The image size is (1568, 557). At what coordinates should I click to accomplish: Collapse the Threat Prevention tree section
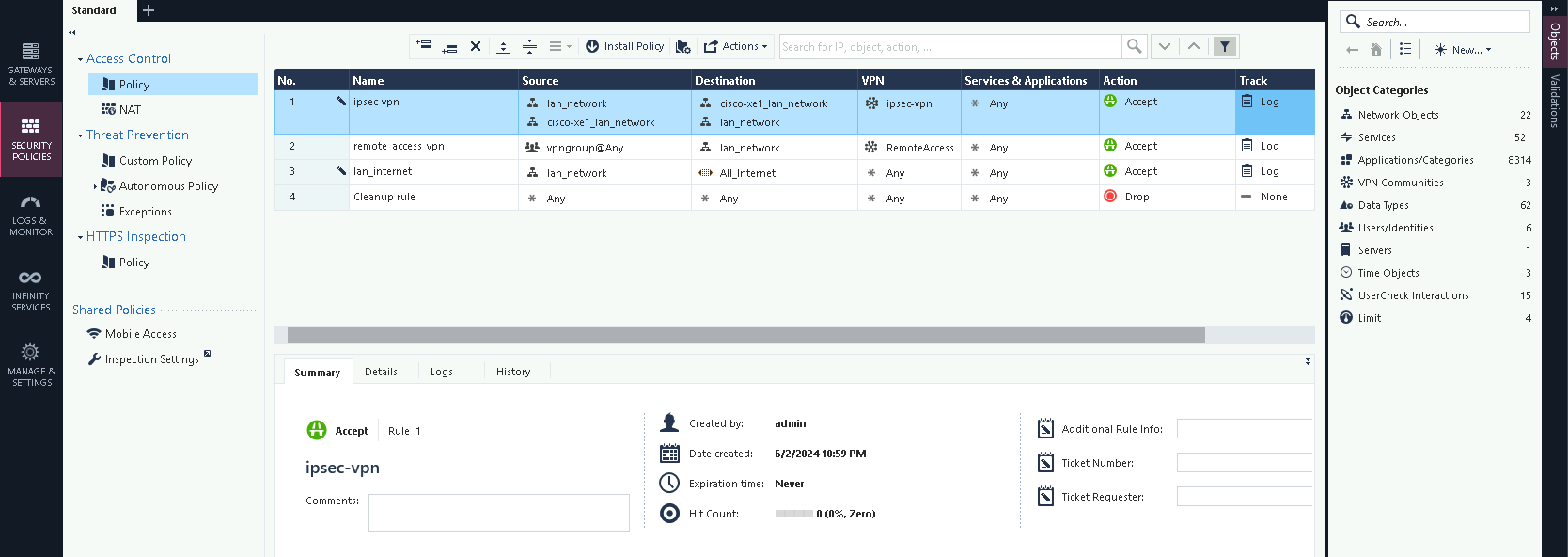pos(80,135)
